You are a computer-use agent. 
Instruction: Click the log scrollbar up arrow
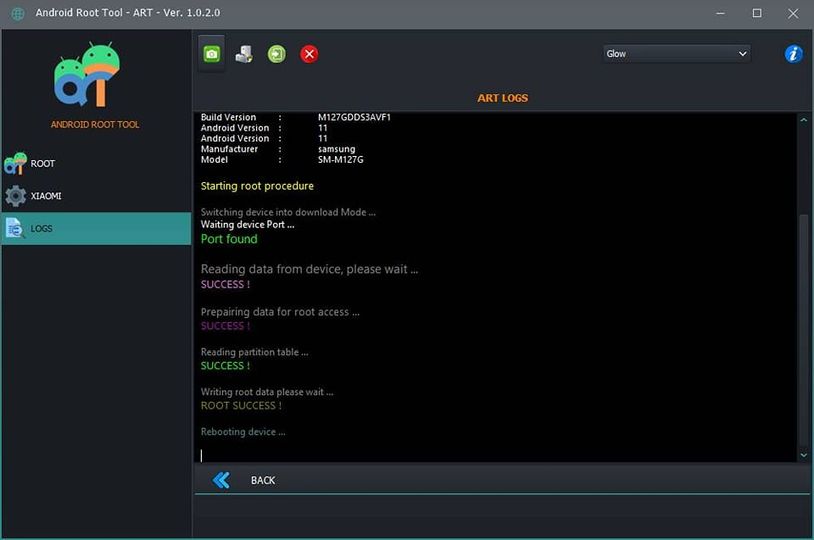tap(804, 120)
